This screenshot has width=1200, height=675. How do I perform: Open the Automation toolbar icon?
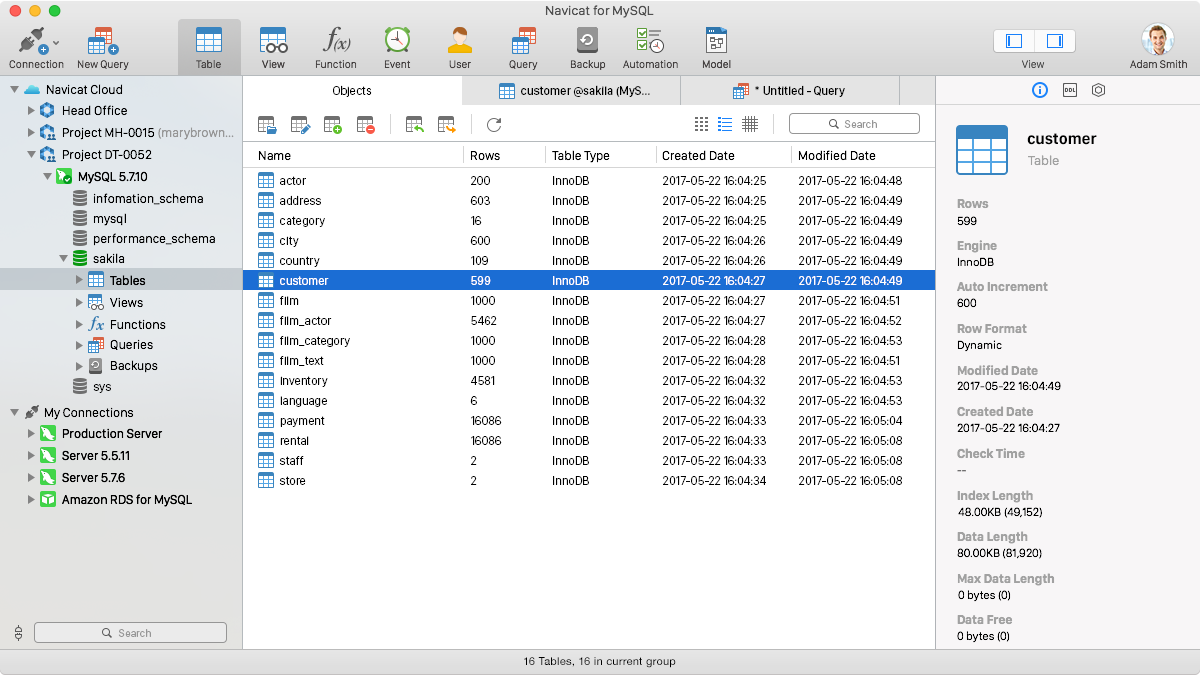(650, 47)
